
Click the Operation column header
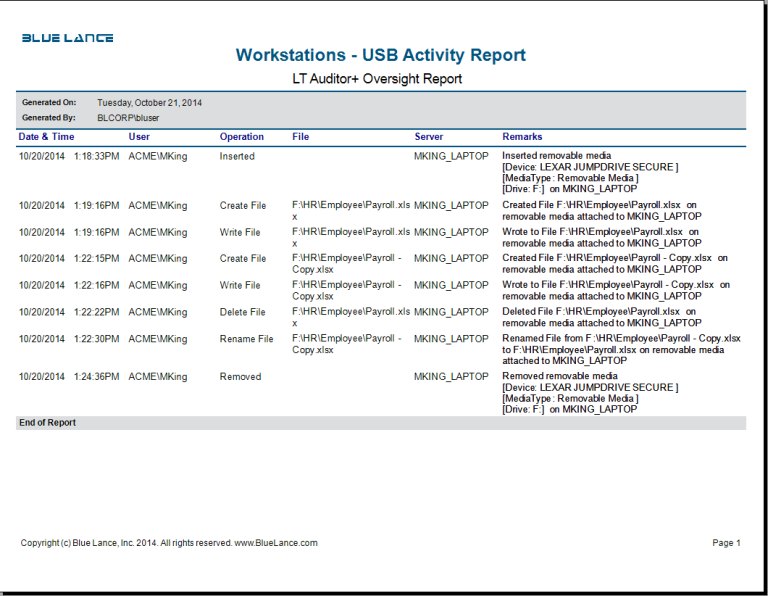(242, 137)
